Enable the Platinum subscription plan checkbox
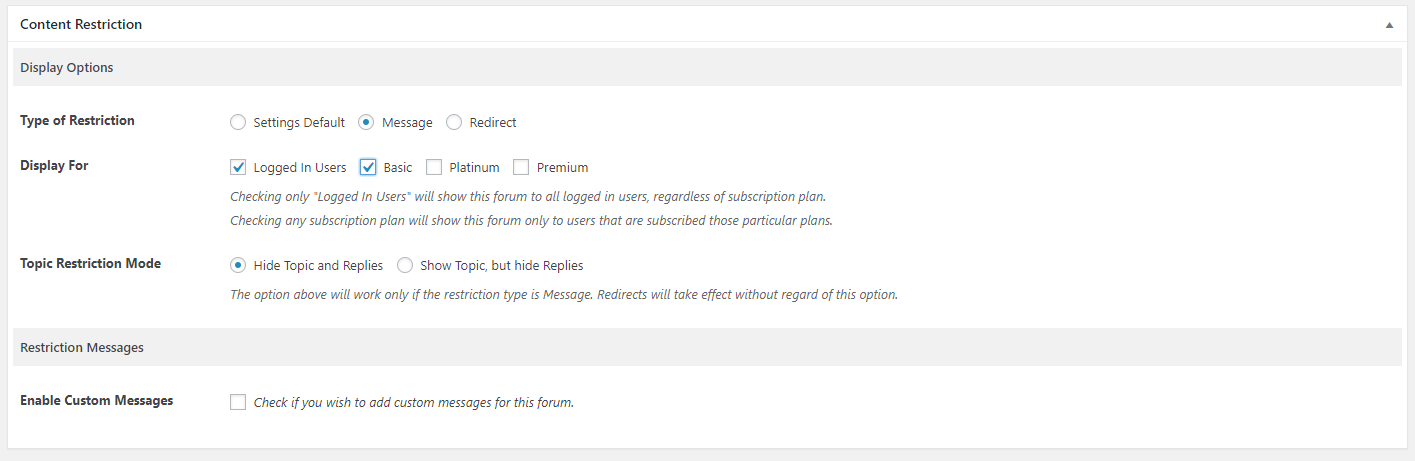 434,167
